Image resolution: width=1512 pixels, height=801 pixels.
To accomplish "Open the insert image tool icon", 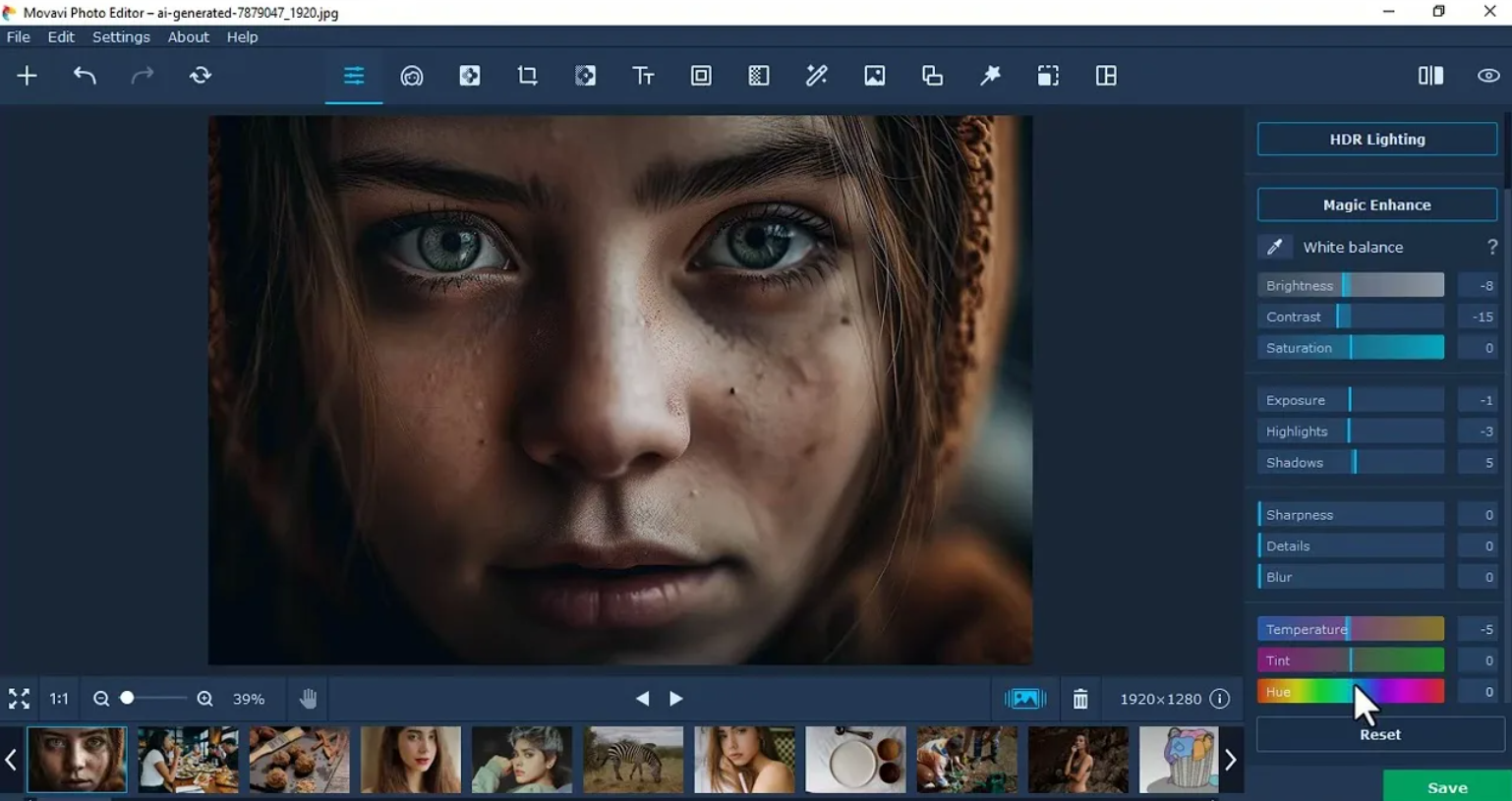I will pos(875,76).
